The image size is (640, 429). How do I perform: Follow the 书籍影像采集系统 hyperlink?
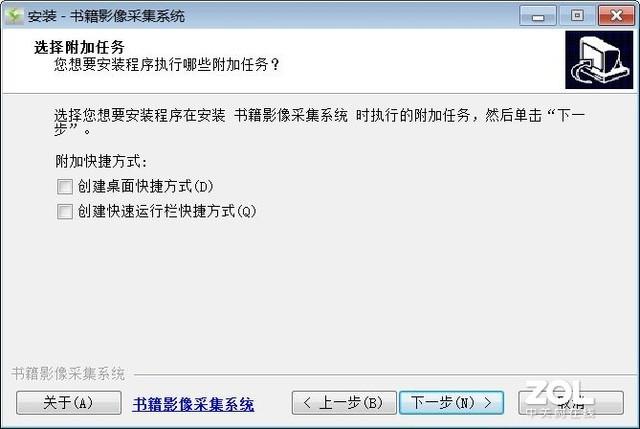pyautogui.click(x=193, y=404)
